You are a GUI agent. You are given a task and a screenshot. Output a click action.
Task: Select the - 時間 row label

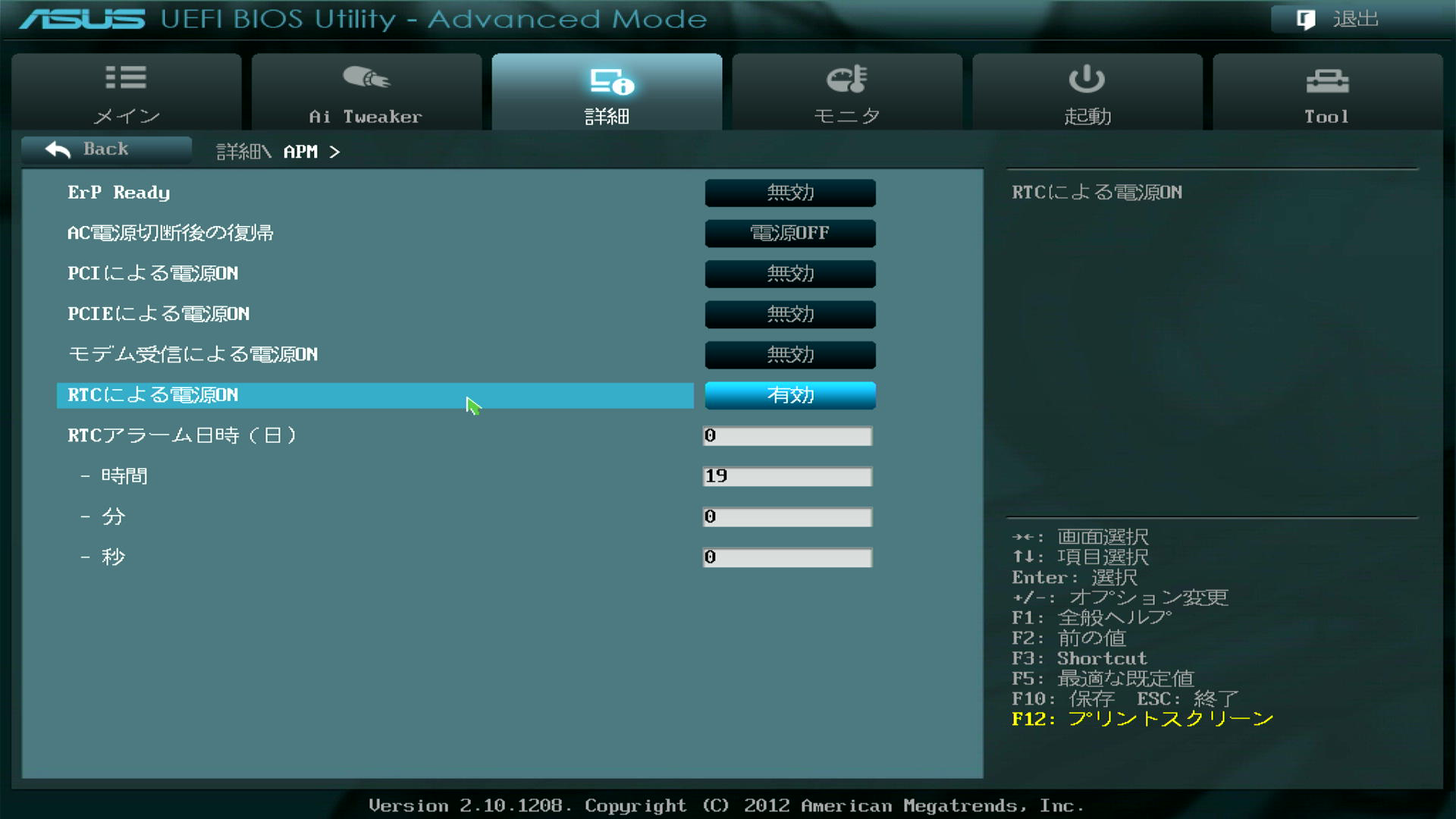[114, 476]
